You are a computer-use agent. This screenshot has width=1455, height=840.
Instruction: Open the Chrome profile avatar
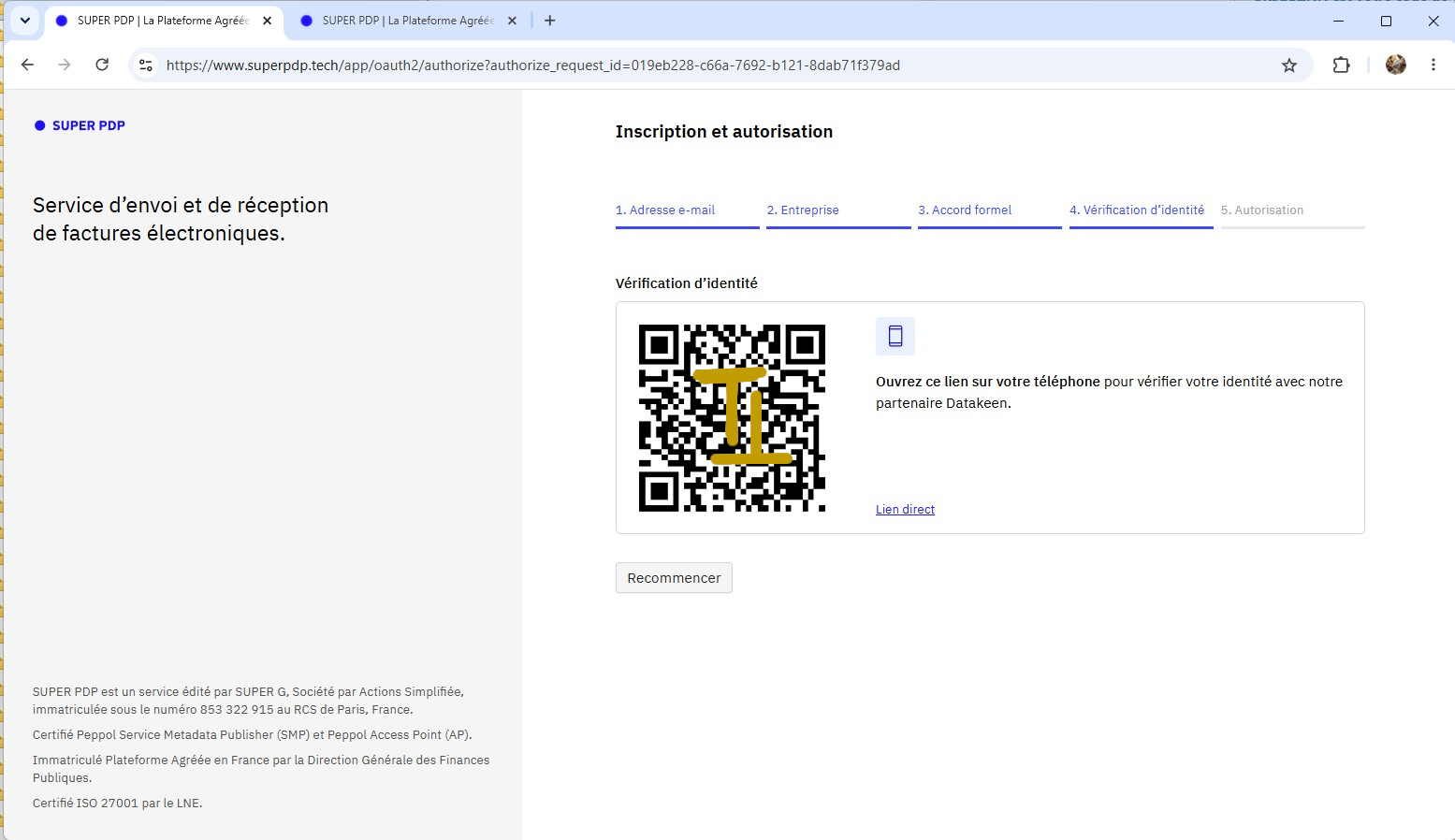[1395, 65]
